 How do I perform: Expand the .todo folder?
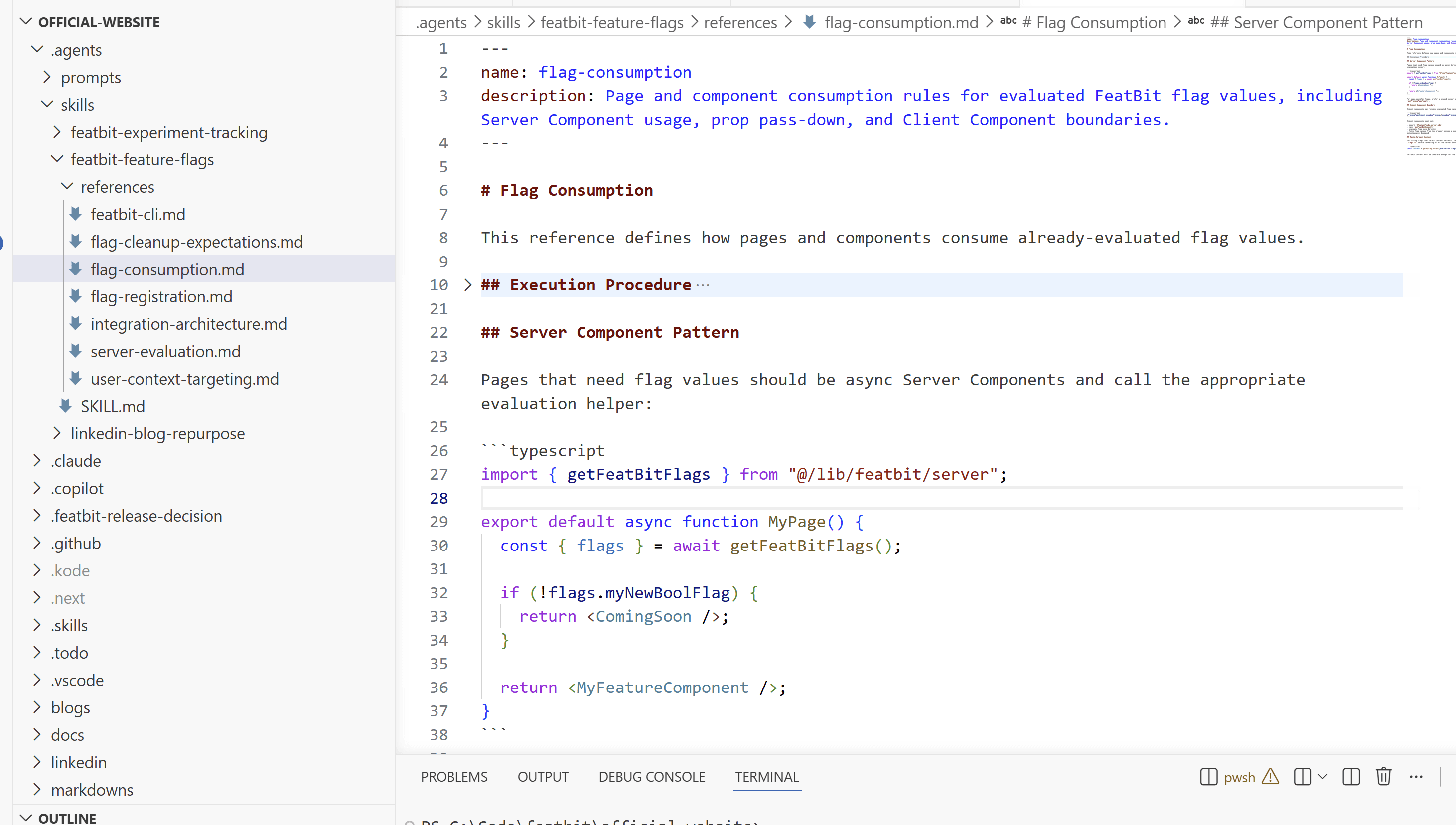coord(37,652)
